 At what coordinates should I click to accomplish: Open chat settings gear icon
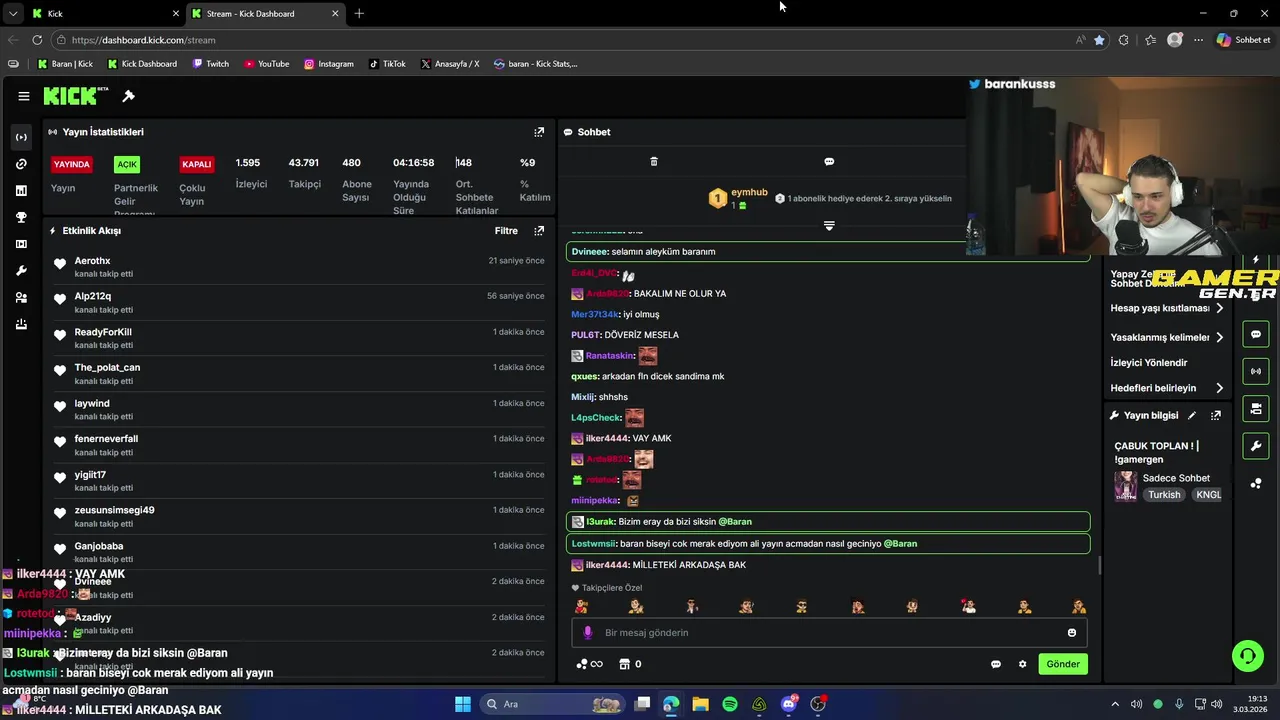[1022, 664]
